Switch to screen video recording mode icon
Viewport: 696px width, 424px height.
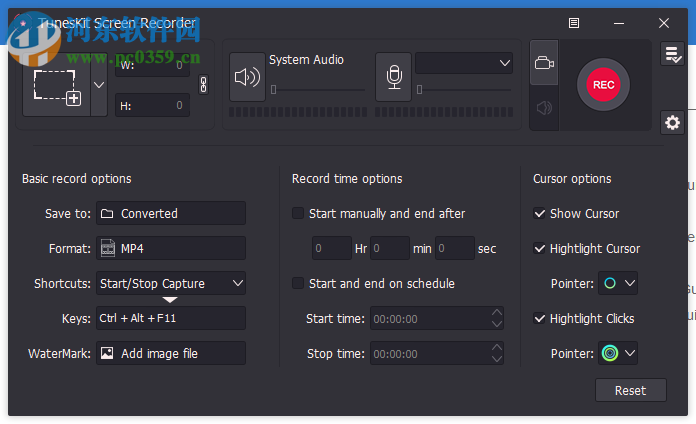544,63
